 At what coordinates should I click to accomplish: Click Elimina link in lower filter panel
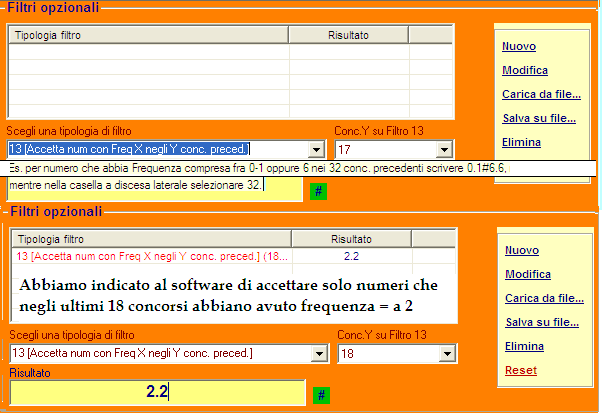click(x=524, y=346)
